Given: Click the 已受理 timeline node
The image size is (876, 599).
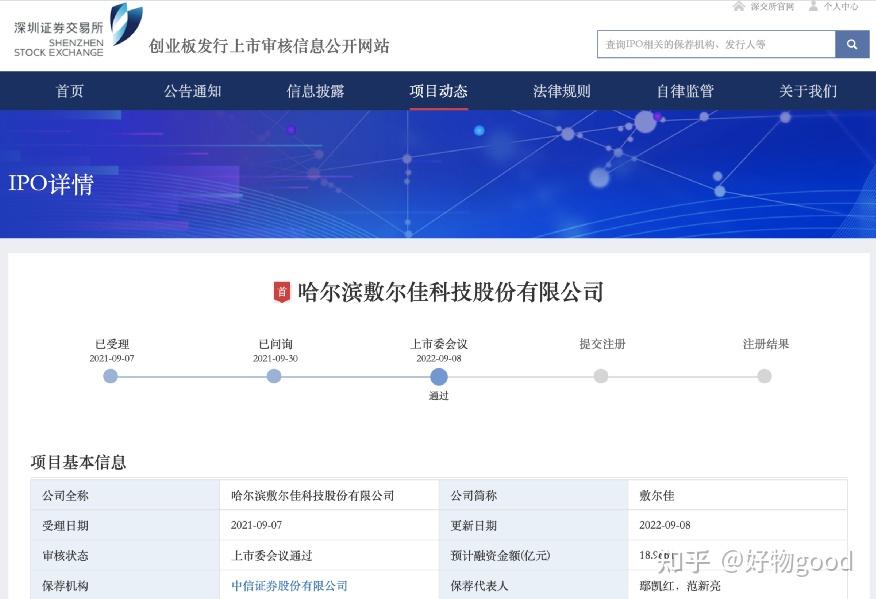Looking at the screenshot, I should click(111, 377).
